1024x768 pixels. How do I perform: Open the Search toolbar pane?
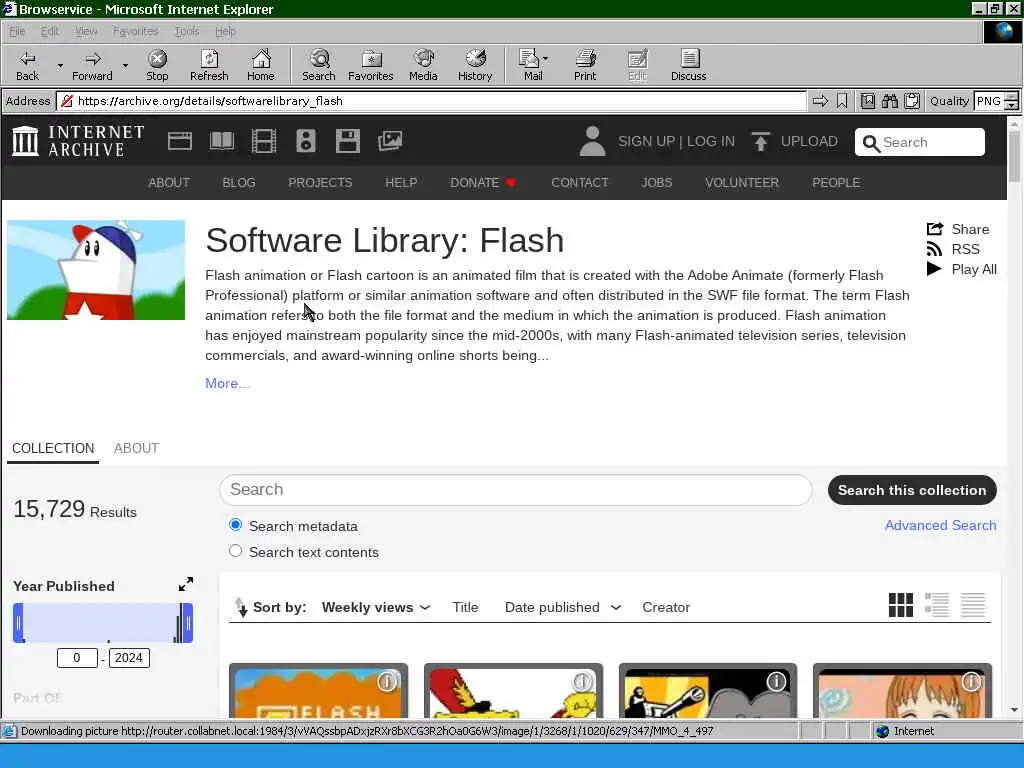pyautogui.click(x=319, y=65)
